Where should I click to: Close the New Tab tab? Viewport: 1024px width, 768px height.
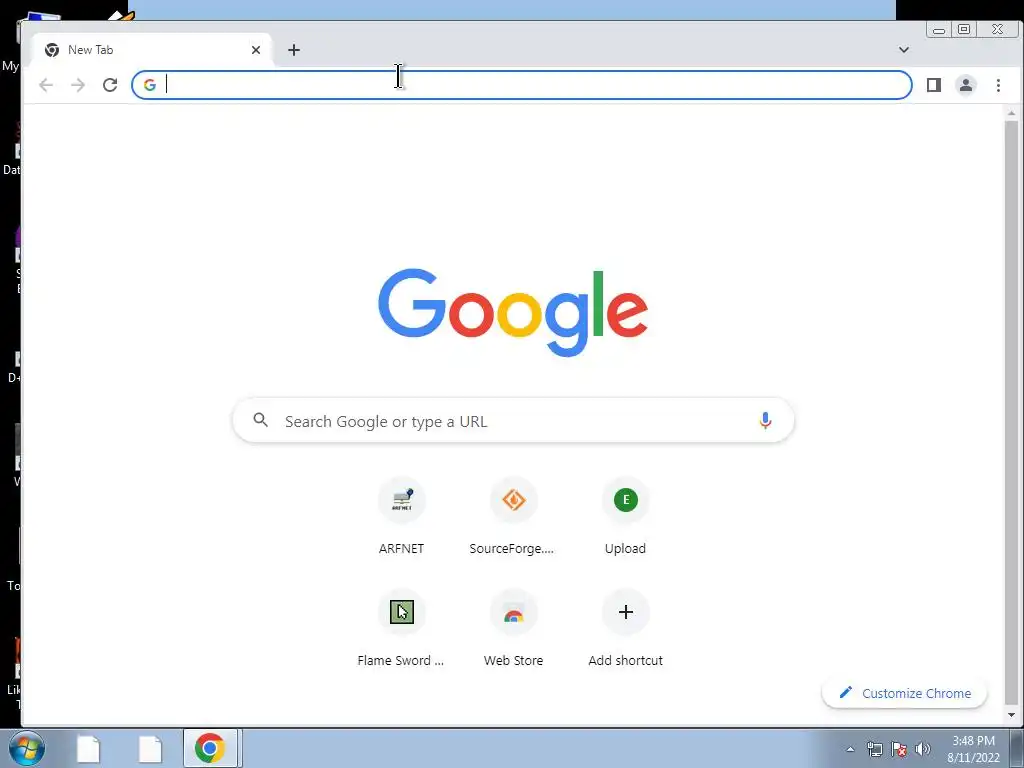[x=256, y=50]
